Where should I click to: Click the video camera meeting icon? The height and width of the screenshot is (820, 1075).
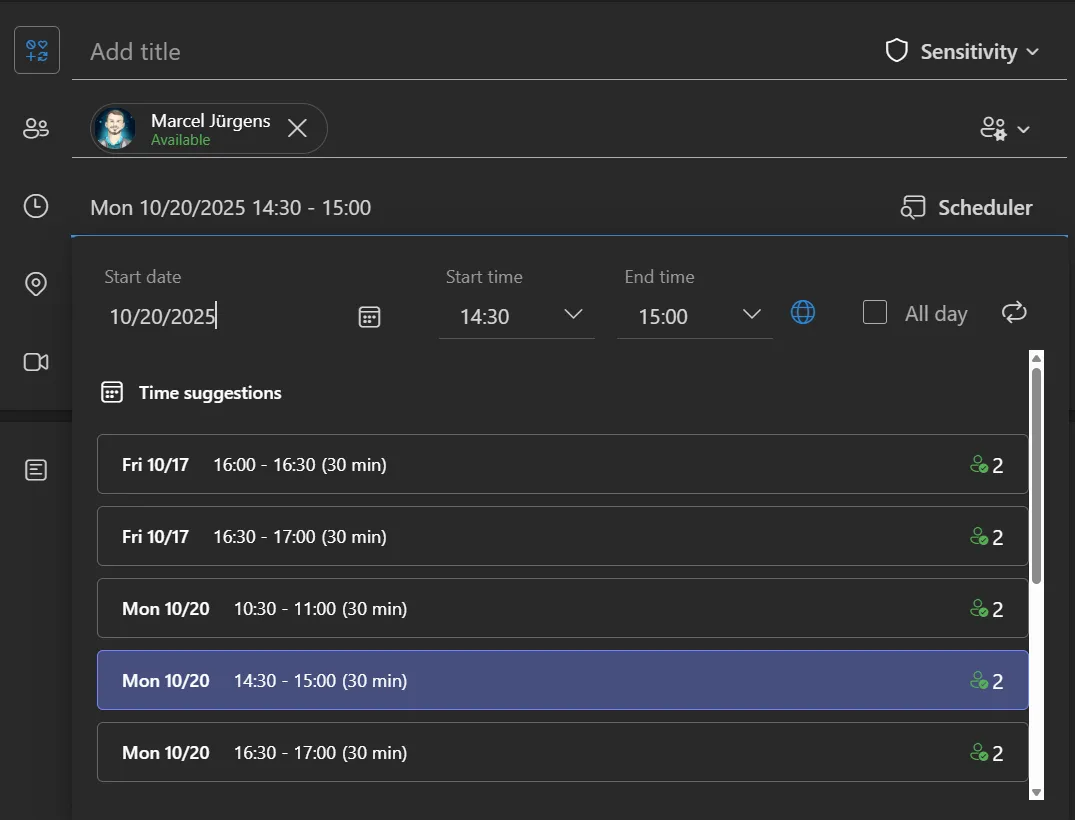pos(36,362)
